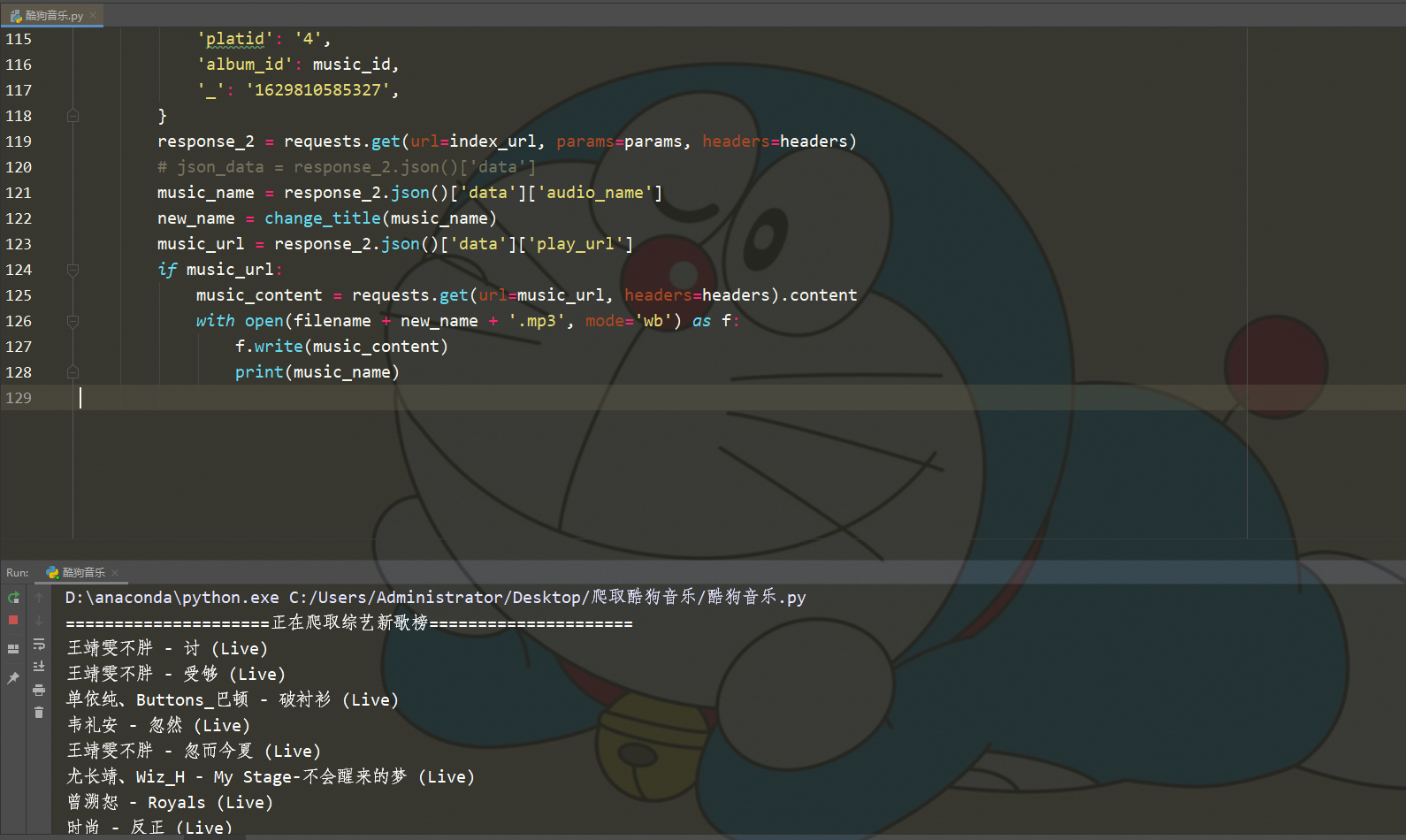This screenshot has height=840, width=1406.
Task: Click output line '曾溯恕 - Royals (Live)'
Action: [x=170, y=803]
